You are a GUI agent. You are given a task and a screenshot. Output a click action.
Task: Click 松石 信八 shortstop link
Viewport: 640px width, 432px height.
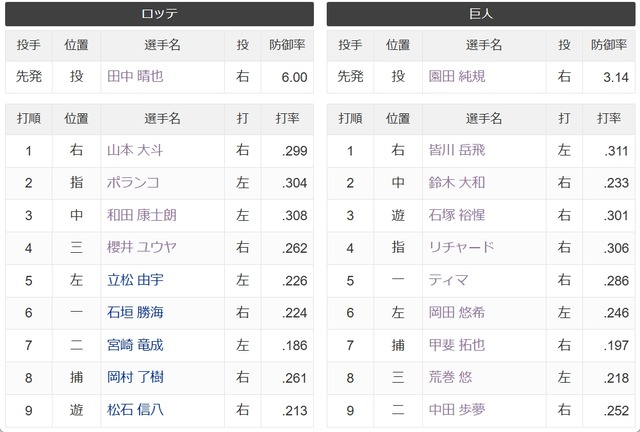pos(135,410)
